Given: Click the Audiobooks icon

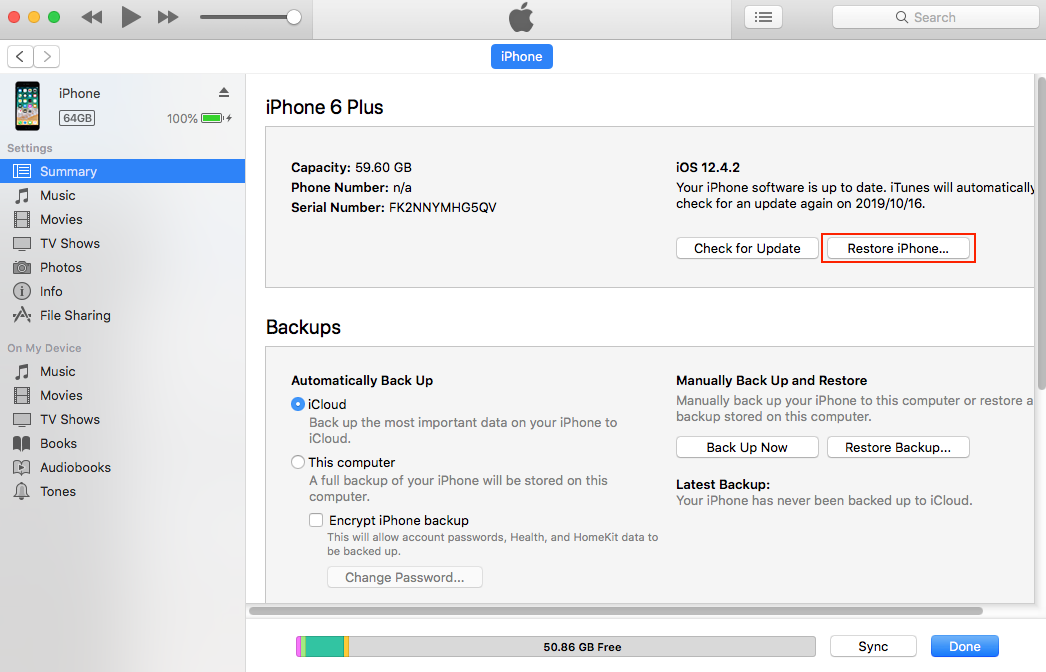Looking at the screenshot, I should coord(22,468).
